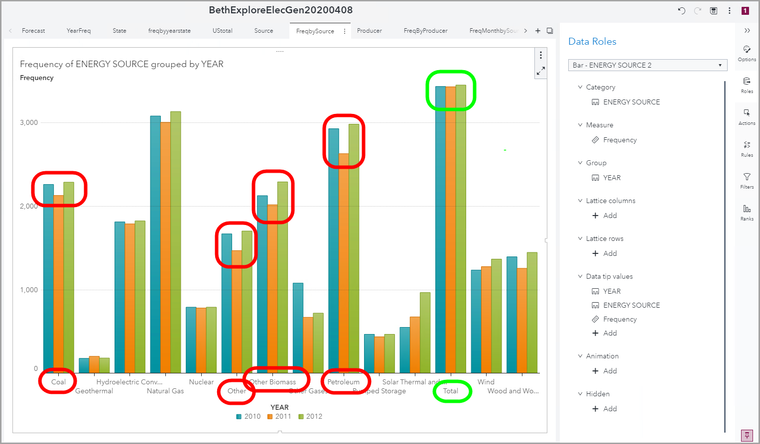Image resolution: width=760 pixels, height=444 pixels.
Task: Open the Actions pane
Action: [x=747, y=117]
